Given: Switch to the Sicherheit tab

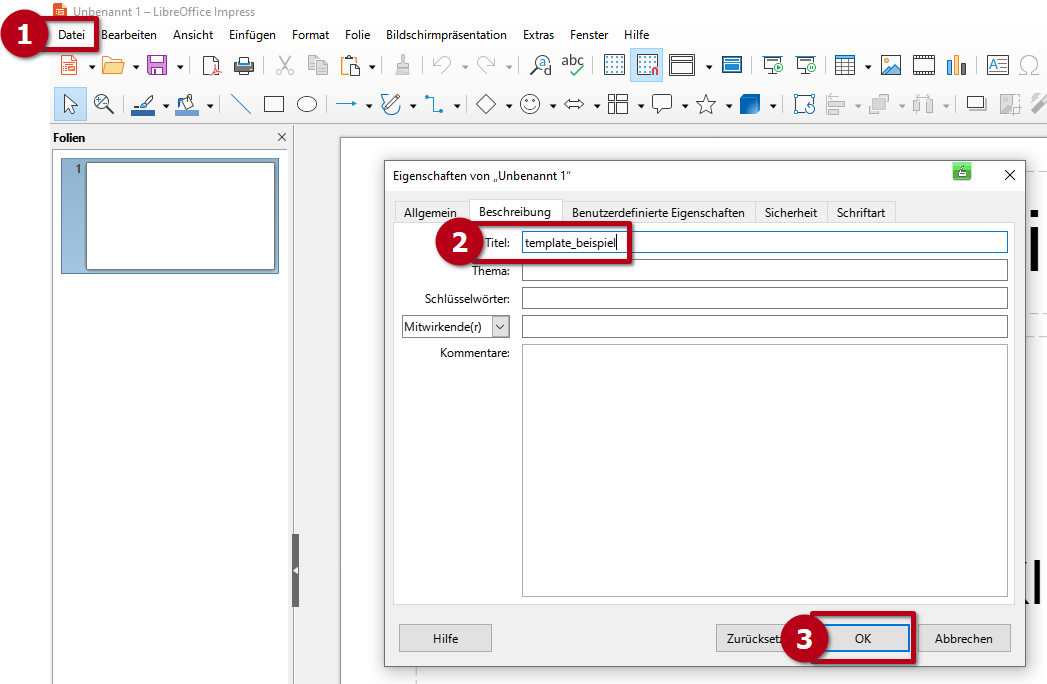Looking at the screenshot, I should [x=791, y=212].
